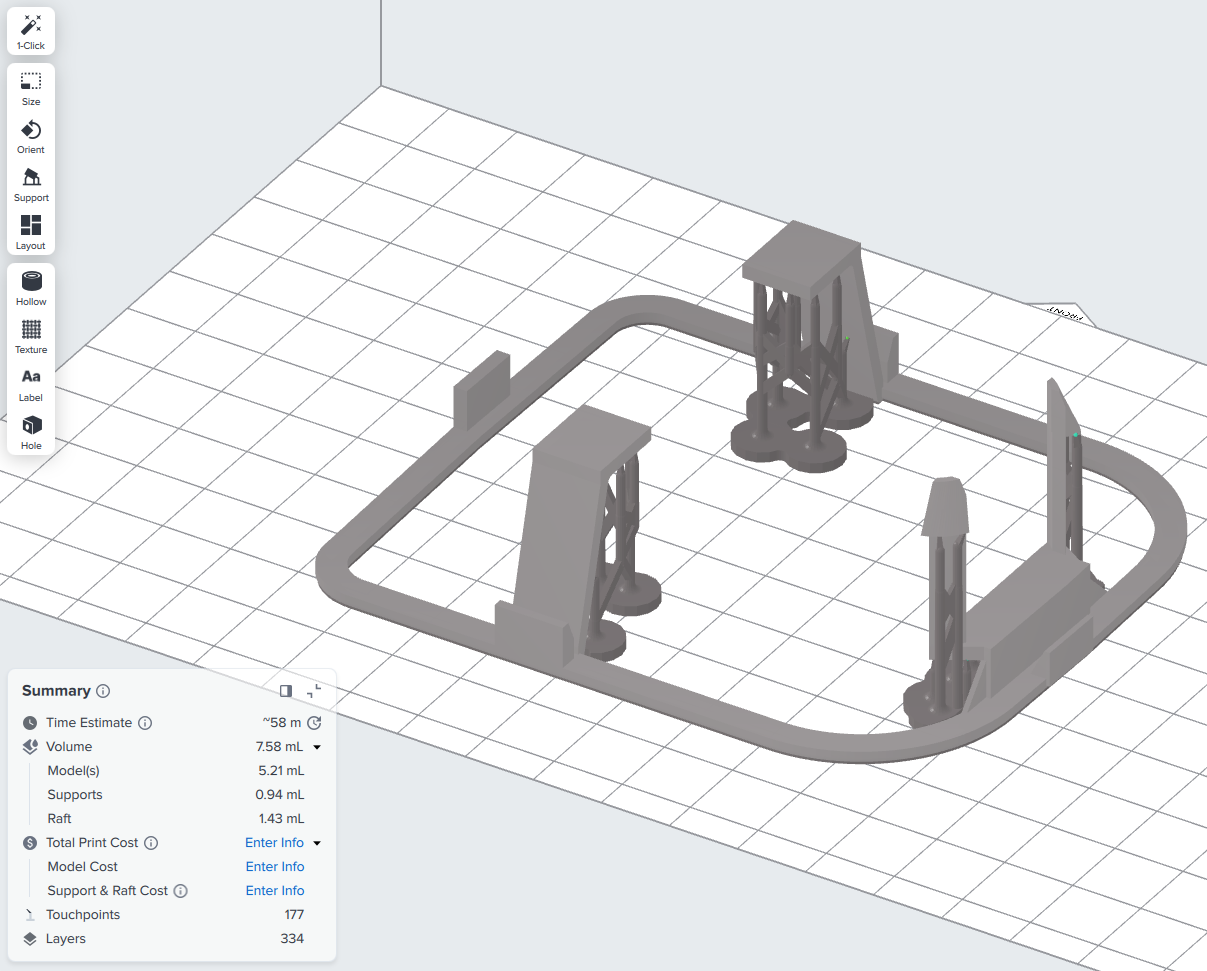Click the Supports label in Summary
The height and width of the screenshot is (971, 1207).
75,795
